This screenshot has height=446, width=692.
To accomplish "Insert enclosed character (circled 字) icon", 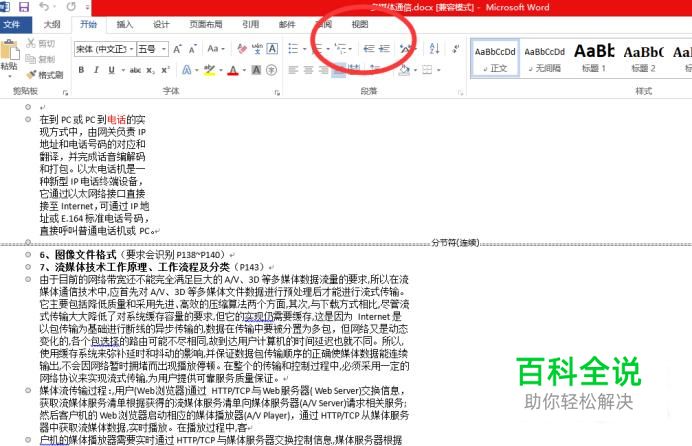I will (x=271, y=70).
